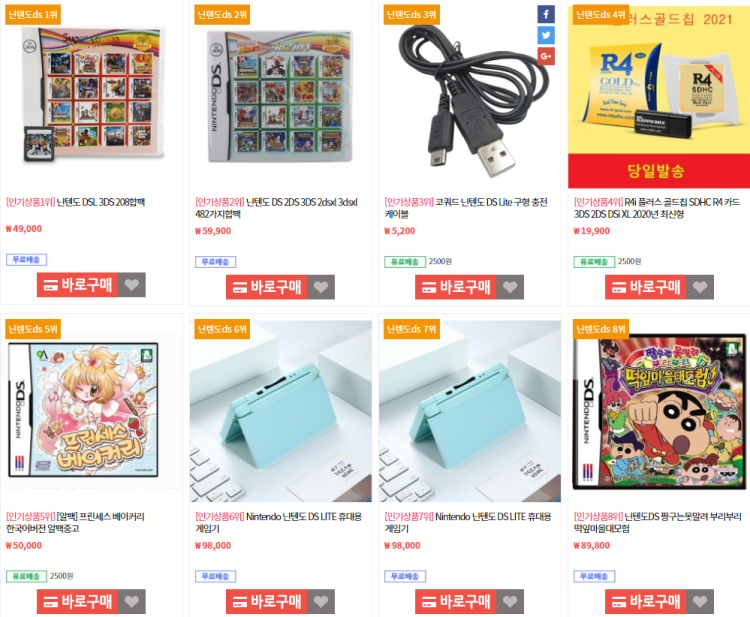This screenshot has height=617, width=750.
Task: Open the 프린세스 베이커리 product title link
Action: pos(75,523)
